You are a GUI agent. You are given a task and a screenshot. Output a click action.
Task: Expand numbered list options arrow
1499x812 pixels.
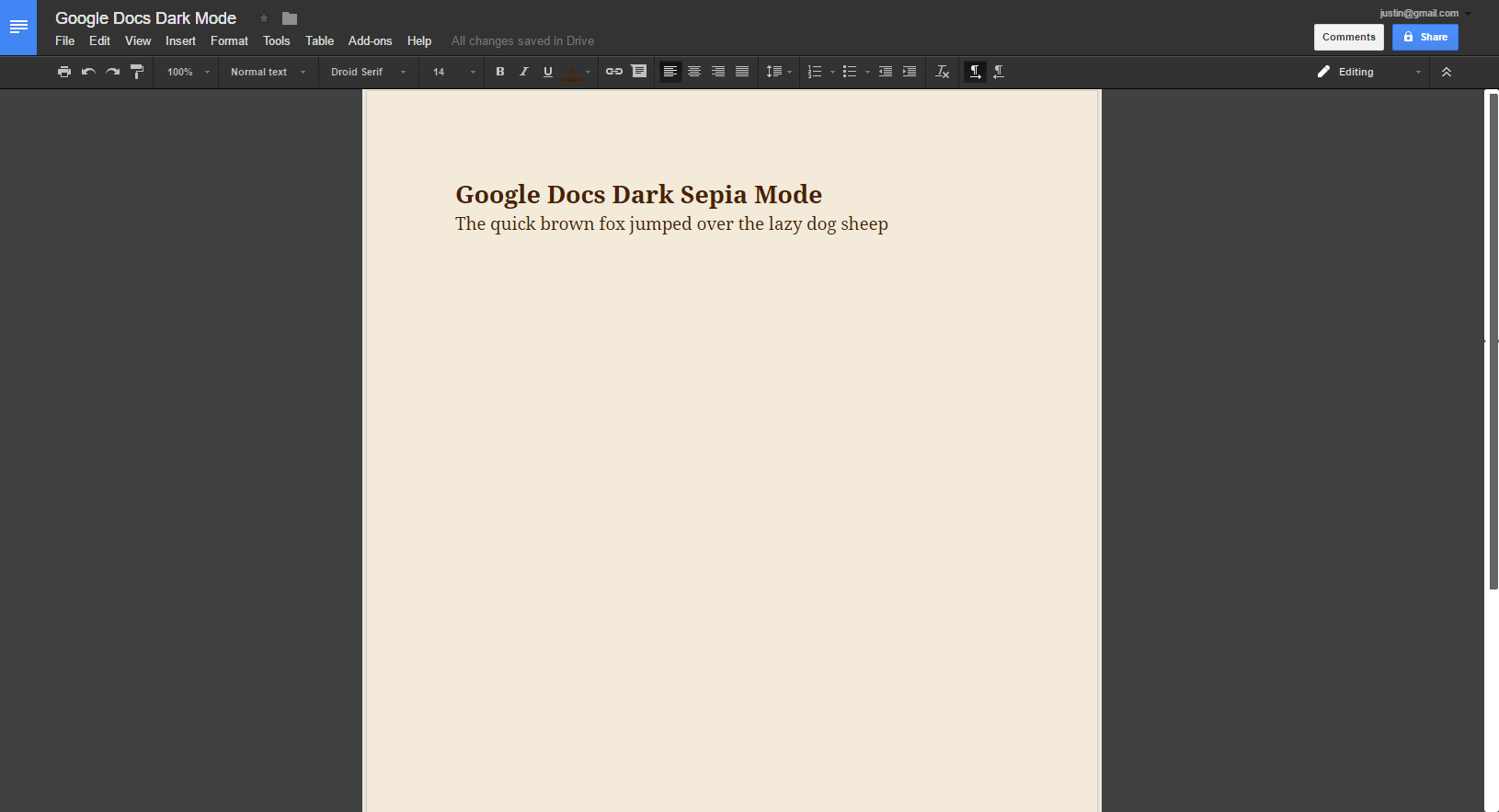click(832, 72)
